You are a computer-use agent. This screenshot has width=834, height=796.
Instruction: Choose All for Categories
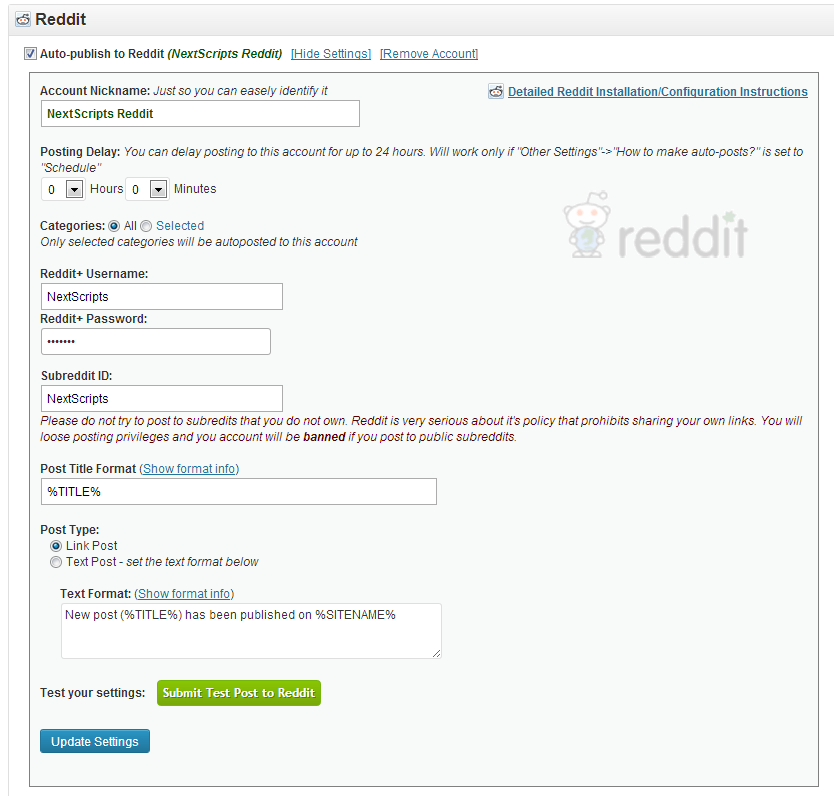(x=114, y=225)
